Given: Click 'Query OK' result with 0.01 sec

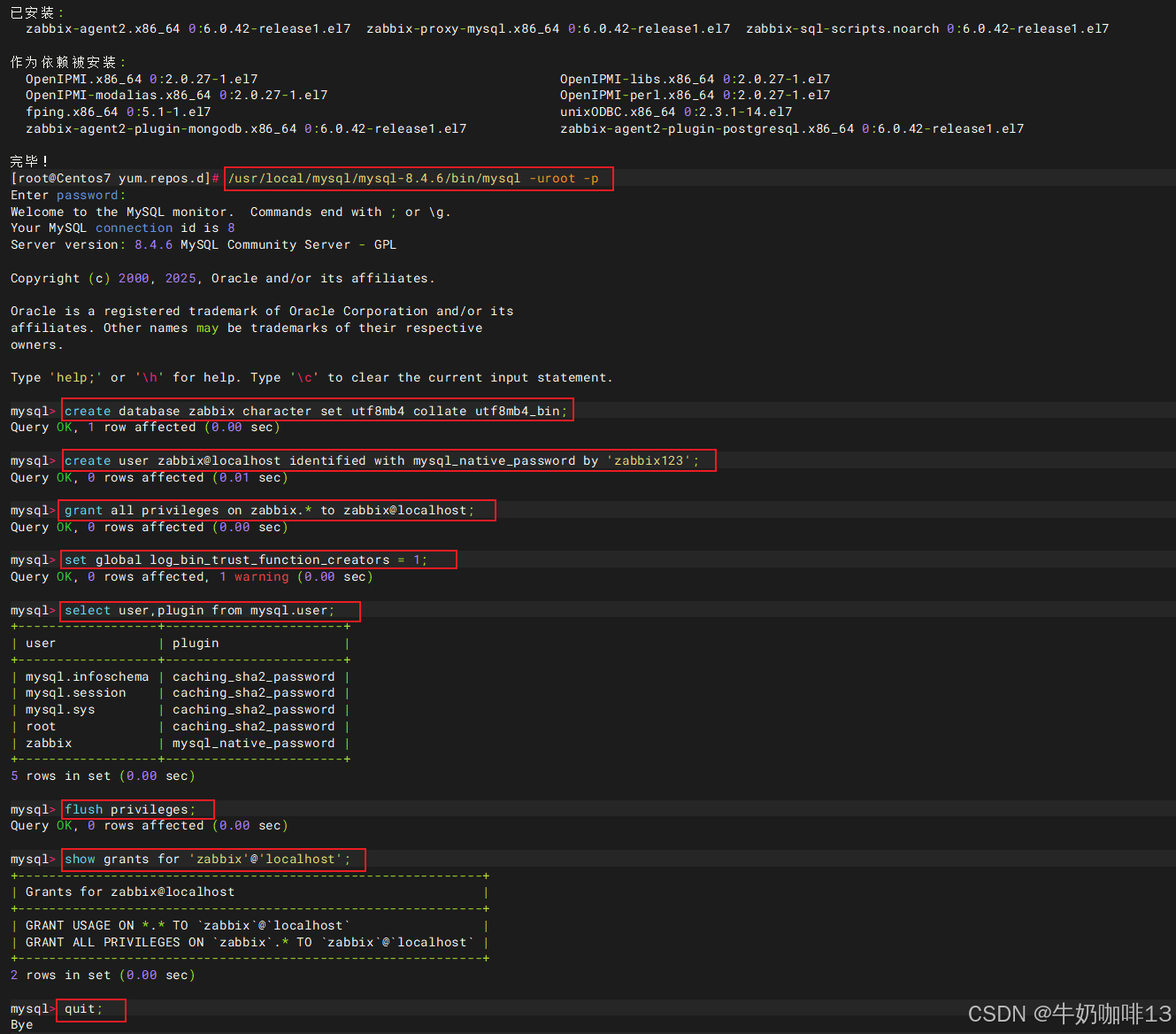Looking at the screenshot, I should (150, 477).
